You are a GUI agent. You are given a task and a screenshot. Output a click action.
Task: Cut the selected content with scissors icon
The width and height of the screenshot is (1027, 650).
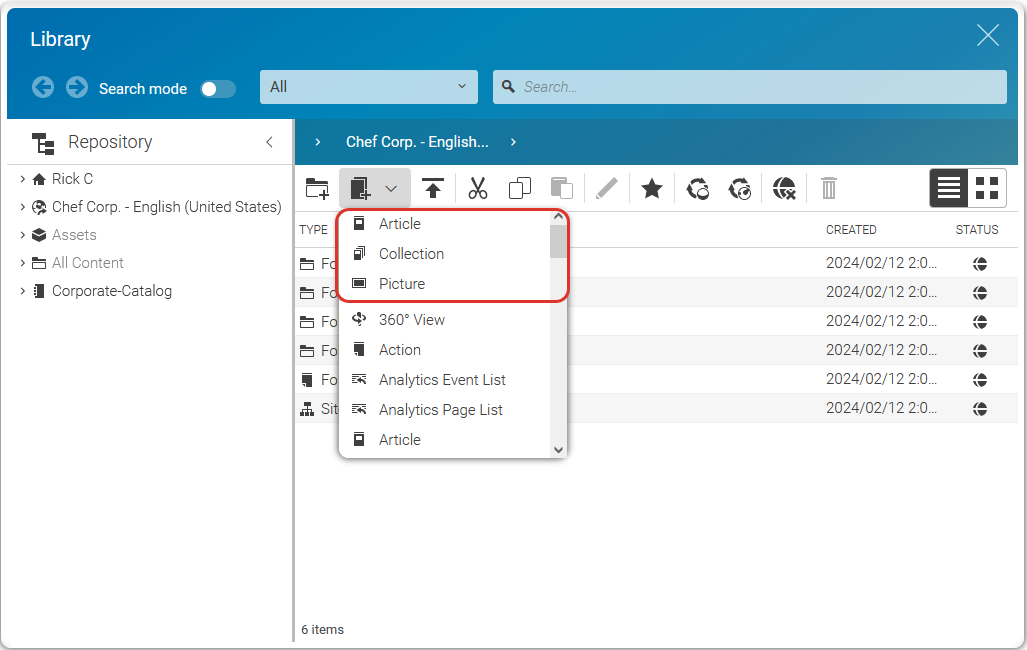pos(478,188)
